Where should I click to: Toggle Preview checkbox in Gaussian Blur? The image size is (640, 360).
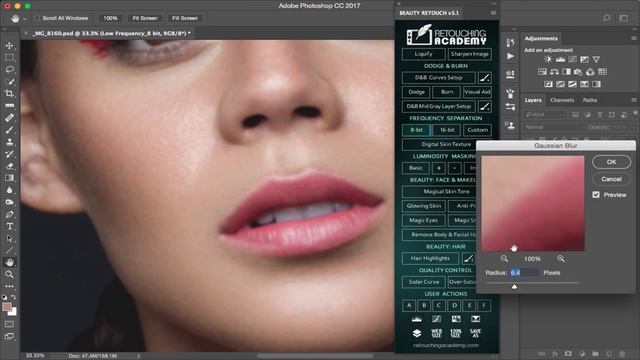(596, 195)
